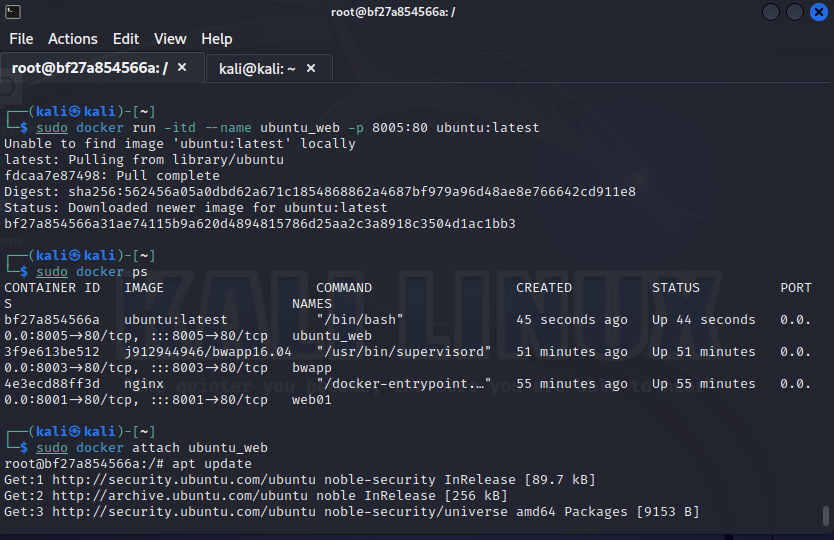The width and height of the screenshot is (834, 540).
Task: Click the terminal icon in title bar
Action: click(x=13, y=12)
